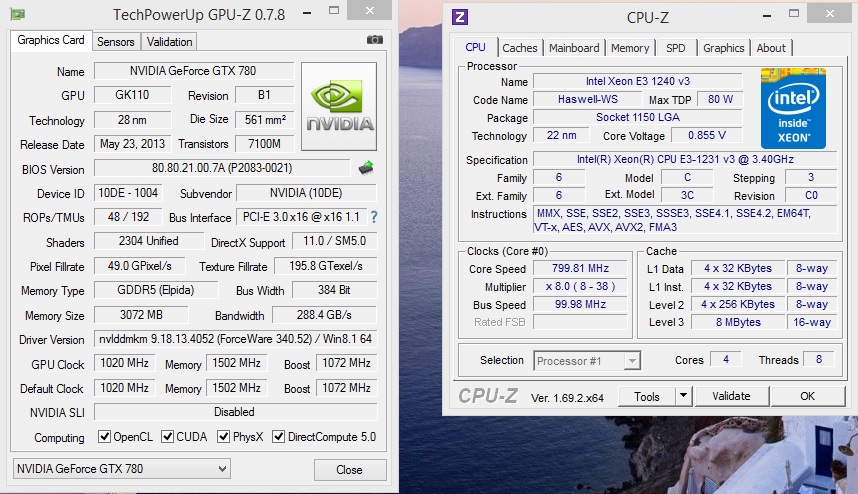
Task: Click the Memory Size value 3072 MB
Action: tap(141, 315)
